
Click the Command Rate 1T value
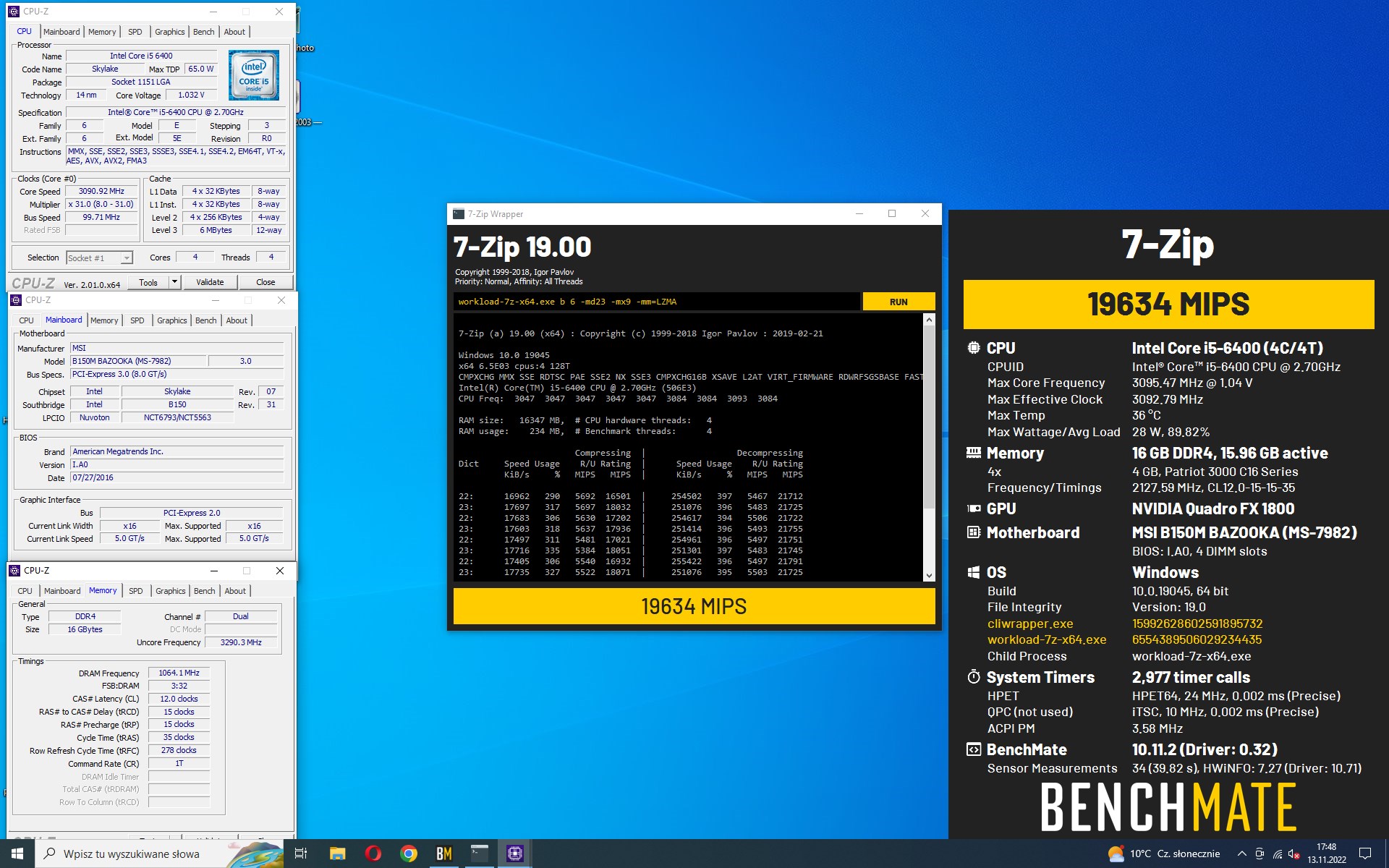pyautogui.click(x=179, y=764)
